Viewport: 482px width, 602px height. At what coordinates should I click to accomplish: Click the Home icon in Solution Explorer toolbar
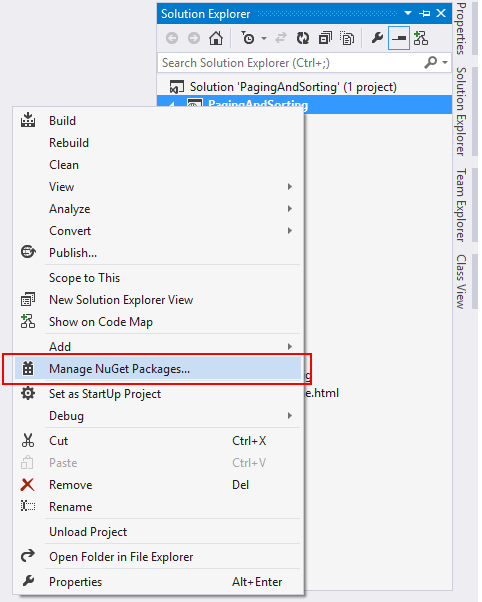click(216, 38)
